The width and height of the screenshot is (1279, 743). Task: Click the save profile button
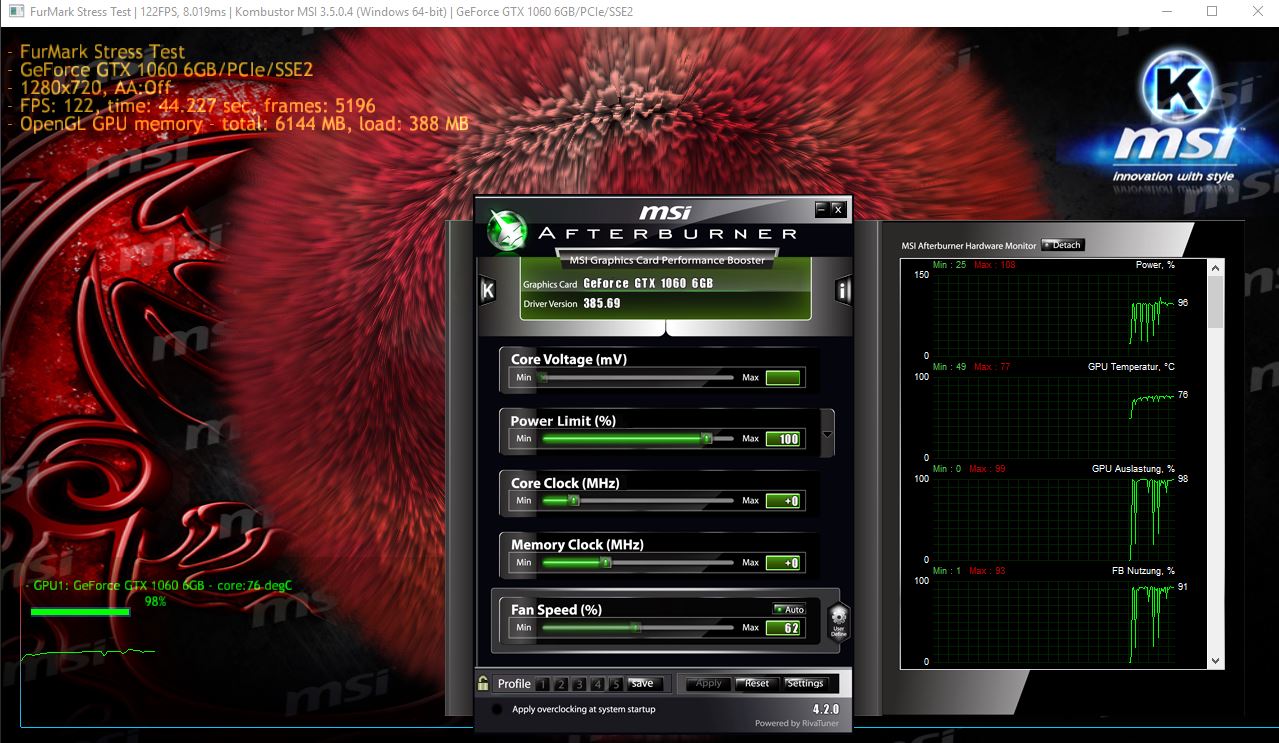pyautogui.click(x=644, y=684)
